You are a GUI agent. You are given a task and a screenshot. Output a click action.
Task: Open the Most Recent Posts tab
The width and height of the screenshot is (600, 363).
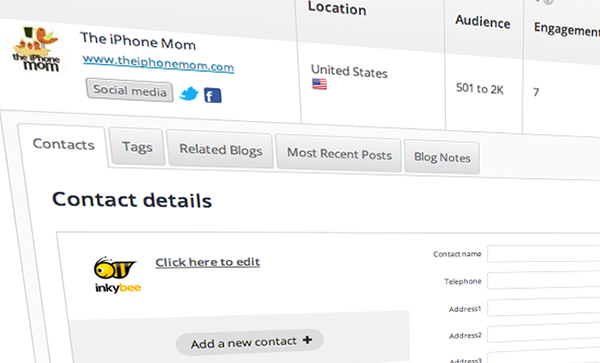[339, 154]
